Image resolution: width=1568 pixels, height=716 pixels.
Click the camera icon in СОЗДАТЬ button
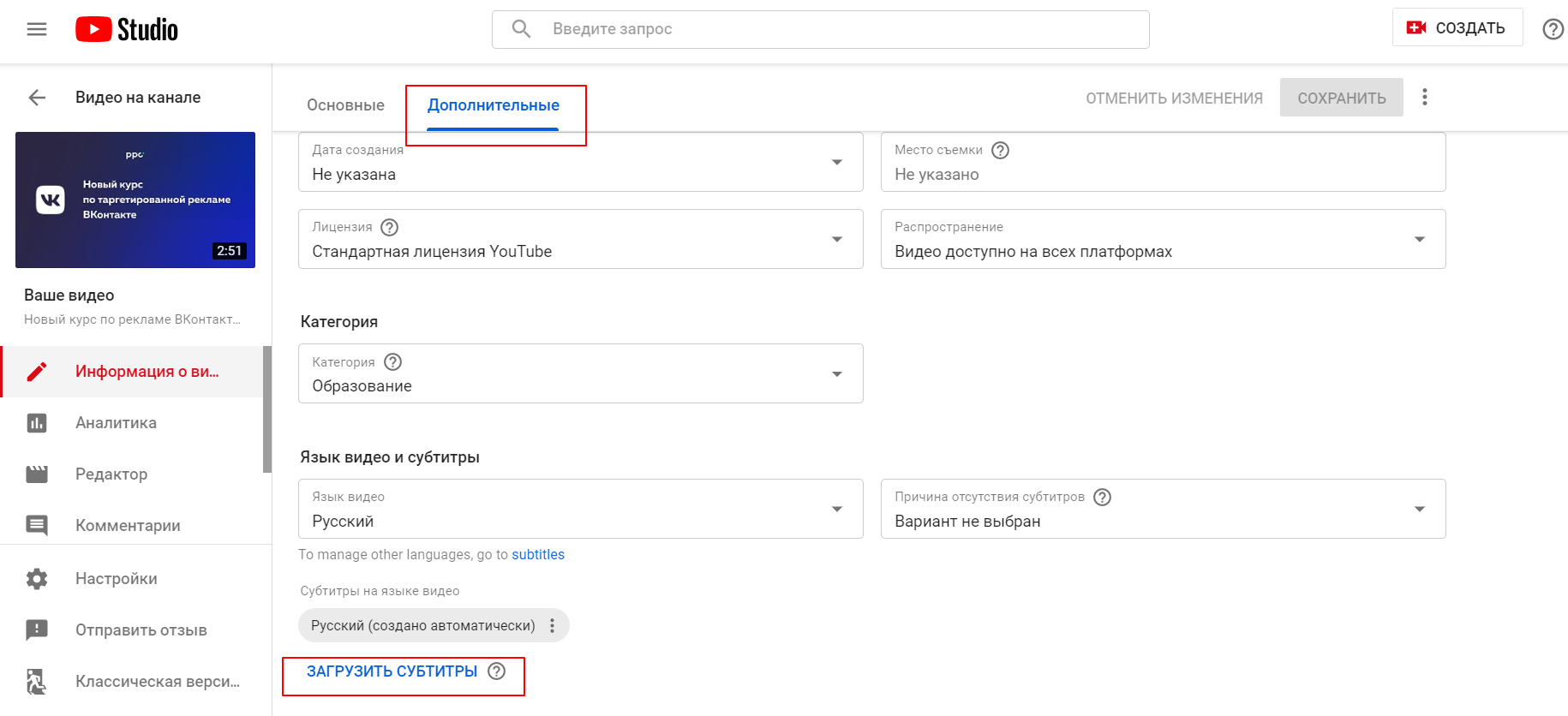(1416, 27)
